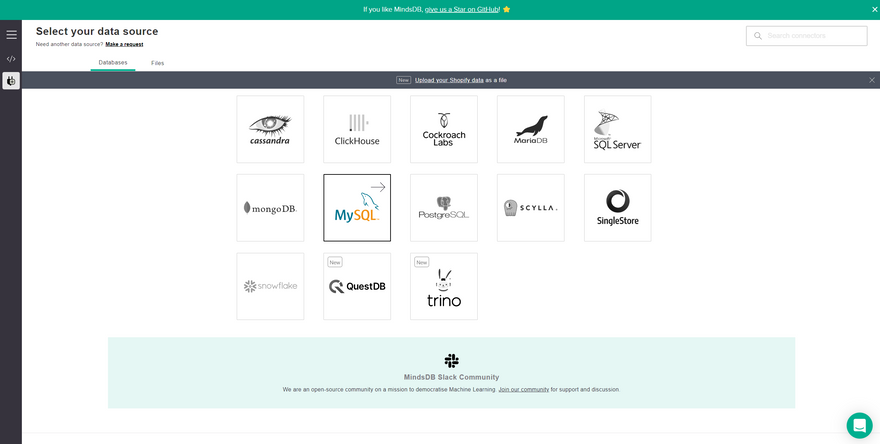Open the Make a request link
The width and height of the screenshot is (880, 444).
124,44
